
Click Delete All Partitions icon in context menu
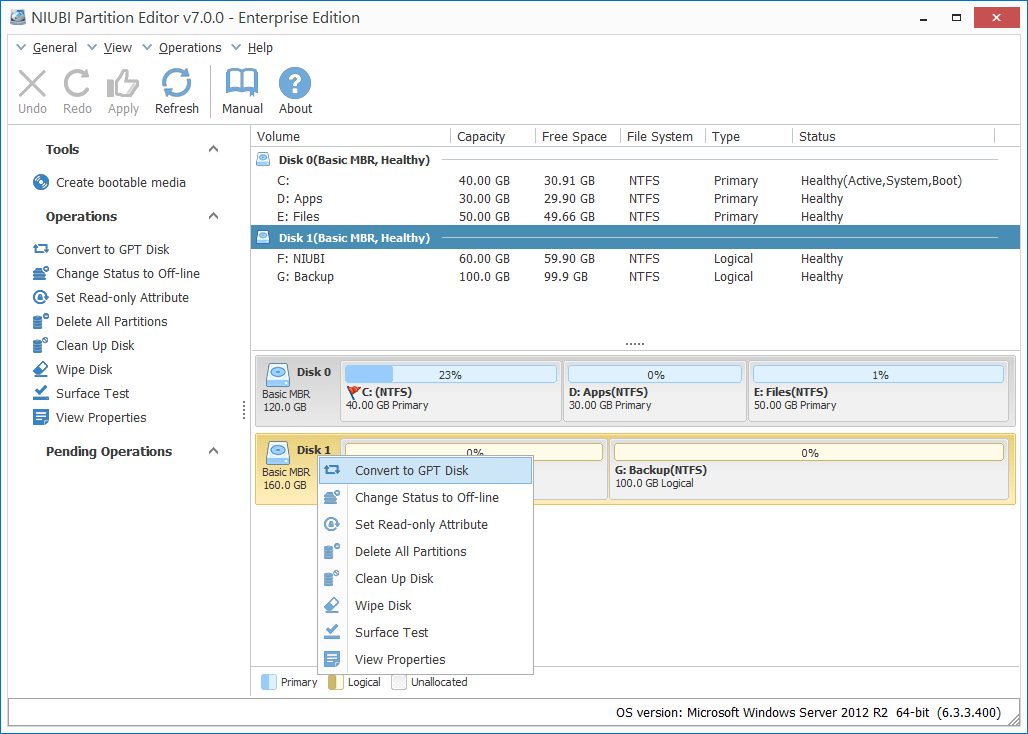pyautogui.click(x=332, y=551)
